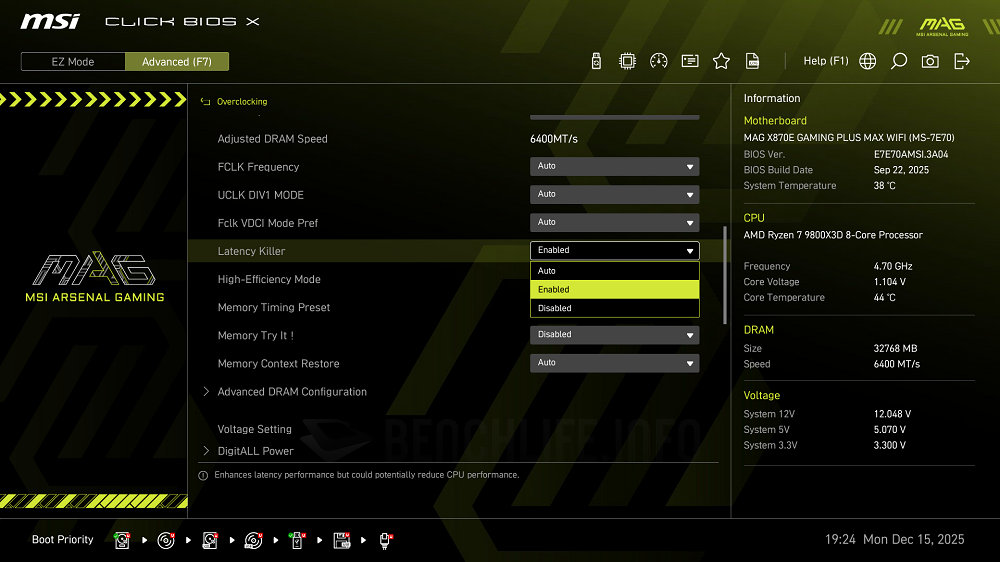The image size is (1000, 562).
Task: Change language via the globe icon
Action: (868, 61)
